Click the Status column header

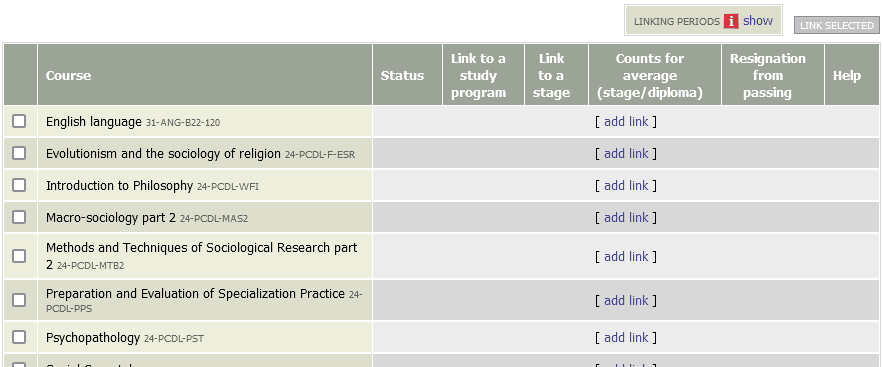point(402,75)
